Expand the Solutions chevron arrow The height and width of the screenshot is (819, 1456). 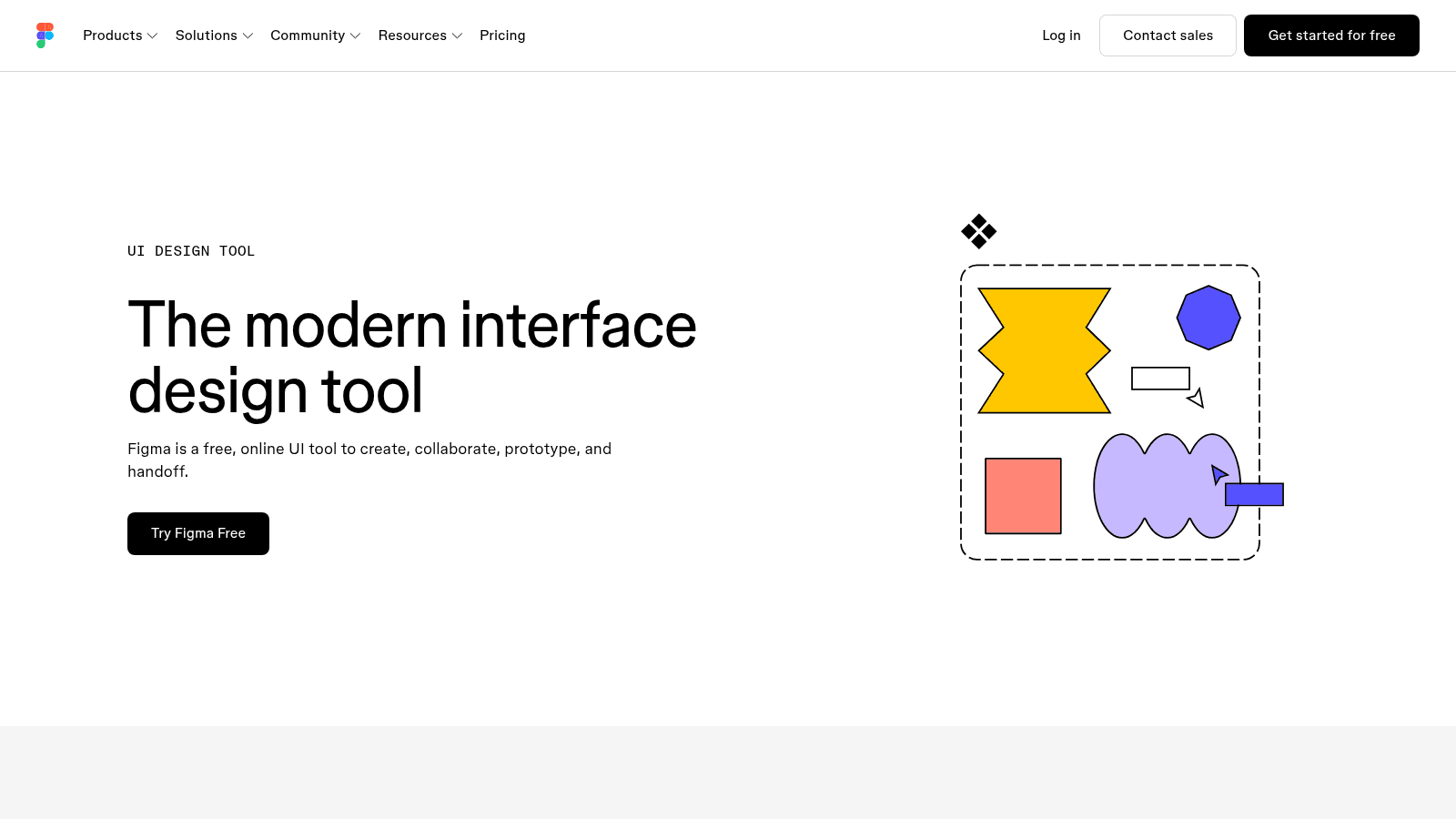click(x=248, y=36)
